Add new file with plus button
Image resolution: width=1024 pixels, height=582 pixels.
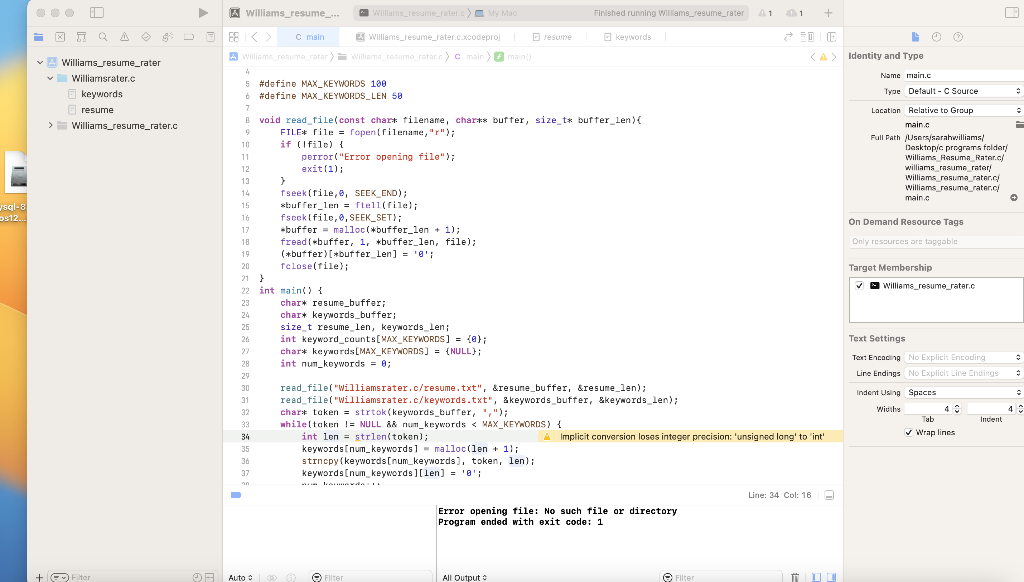point(39,577)
